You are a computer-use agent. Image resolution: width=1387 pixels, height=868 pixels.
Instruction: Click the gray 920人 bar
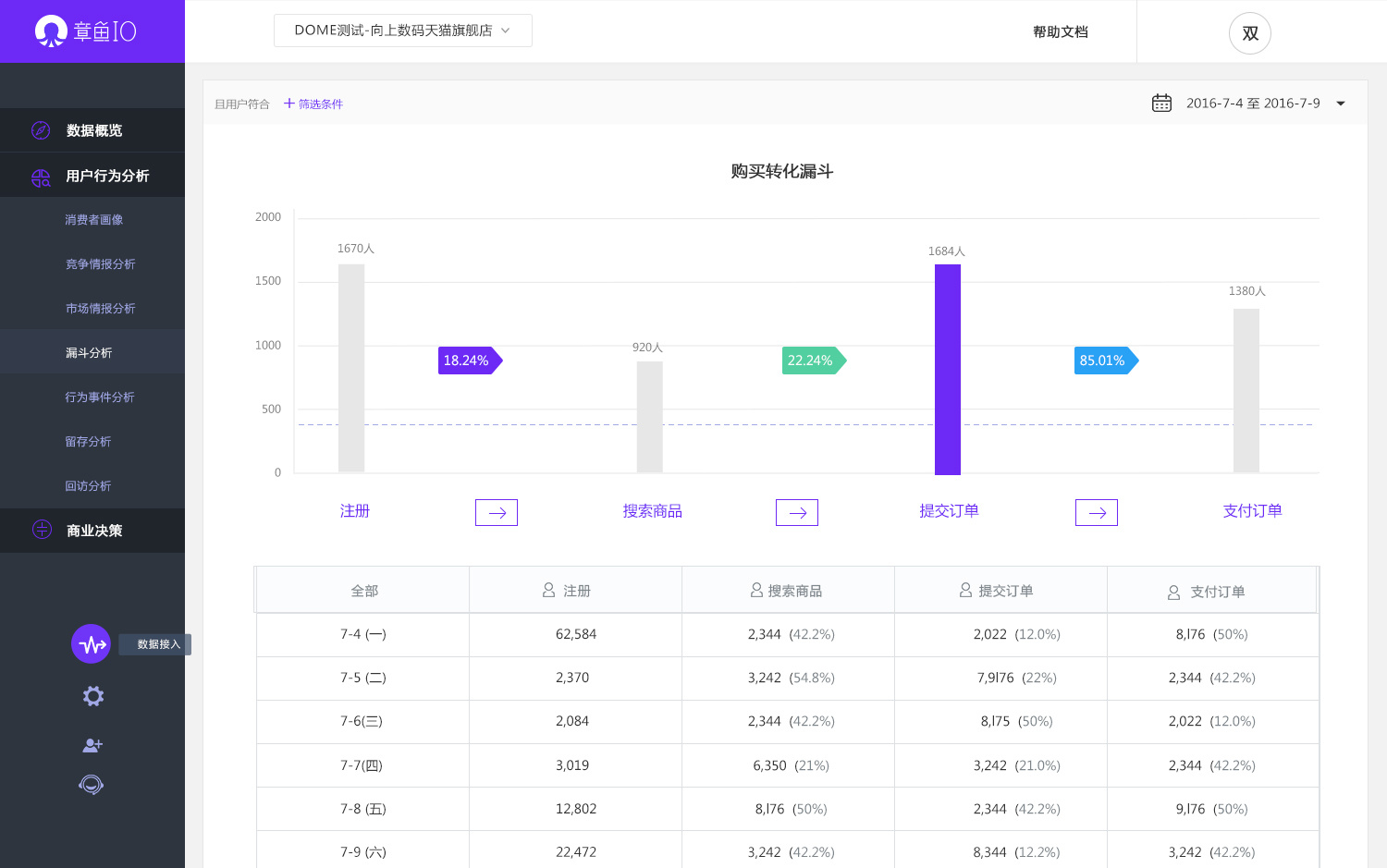tap(650, 417)
